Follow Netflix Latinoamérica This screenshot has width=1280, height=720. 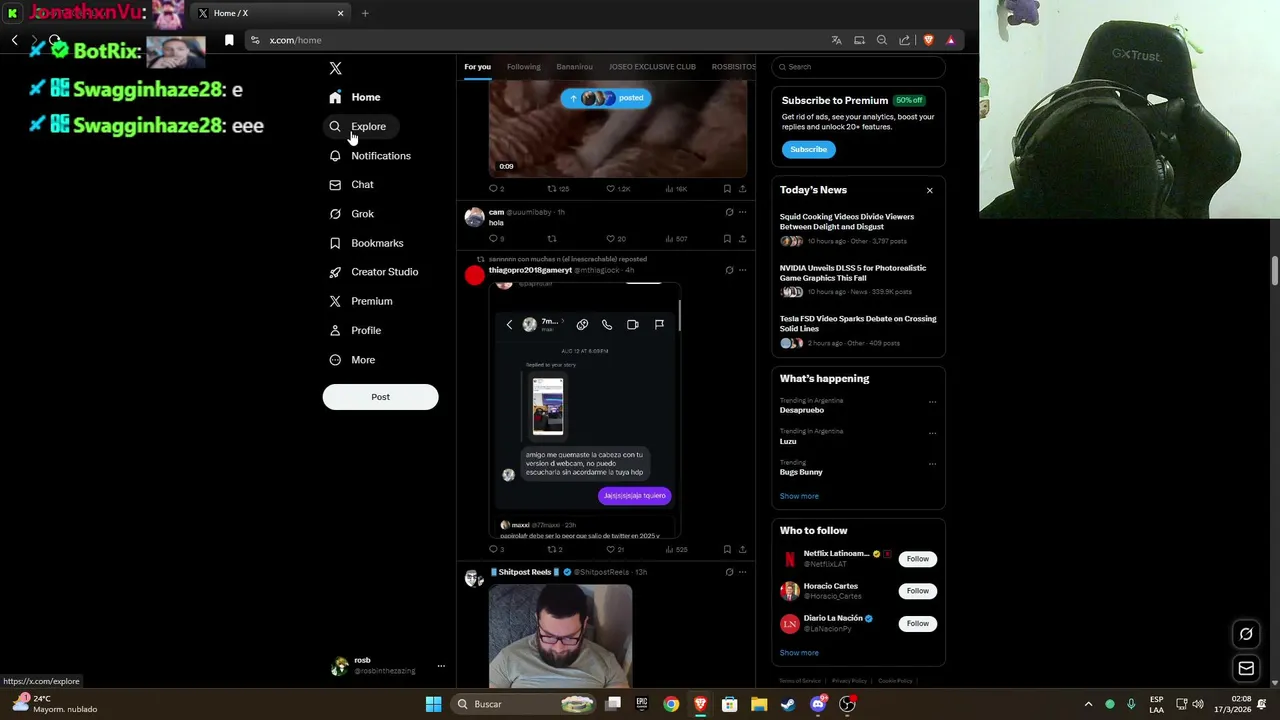click(x=917, y=559)
